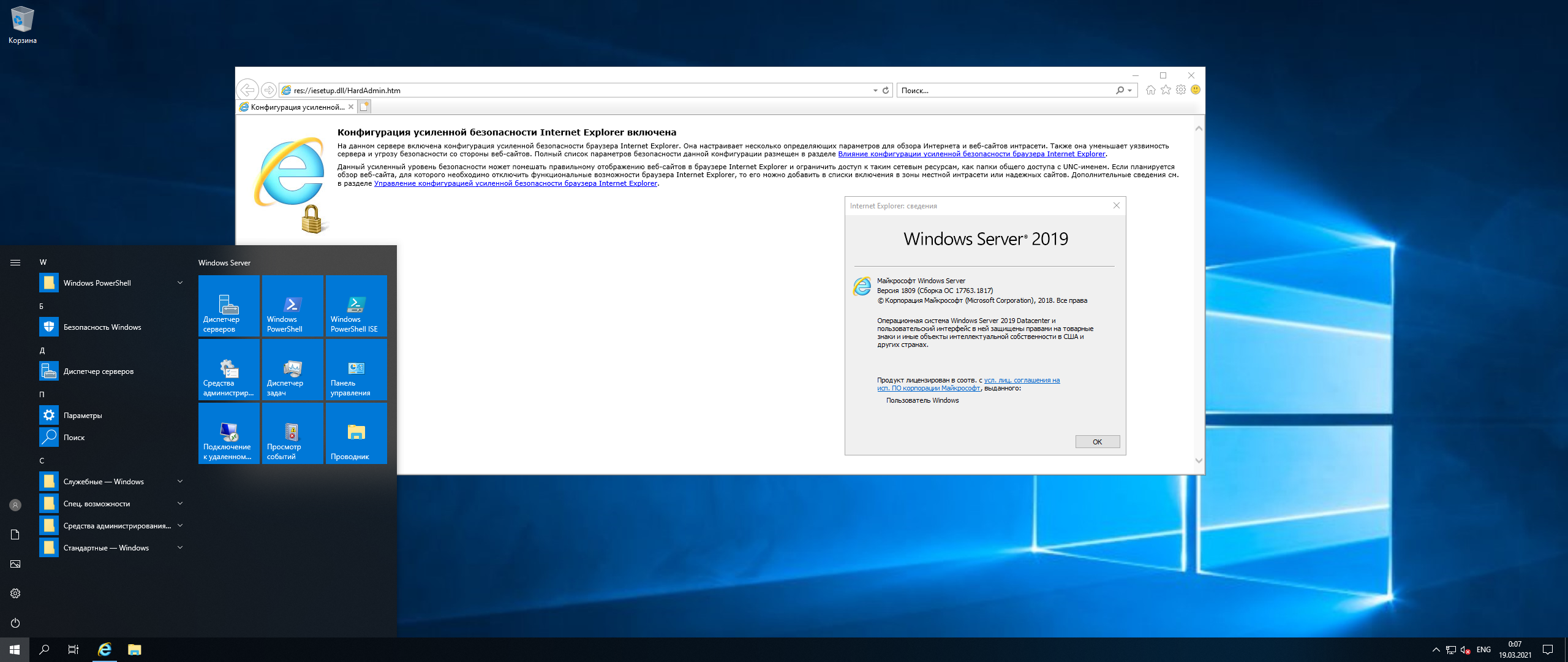Click the refresh icon in address bar
Screen dimensions: 1568x662
point(885,90)
